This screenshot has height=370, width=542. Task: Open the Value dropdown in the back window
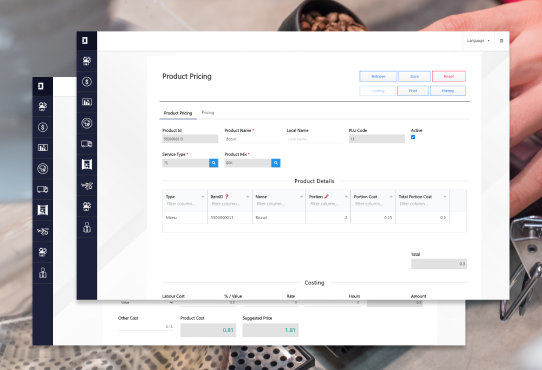click(146, 303)
